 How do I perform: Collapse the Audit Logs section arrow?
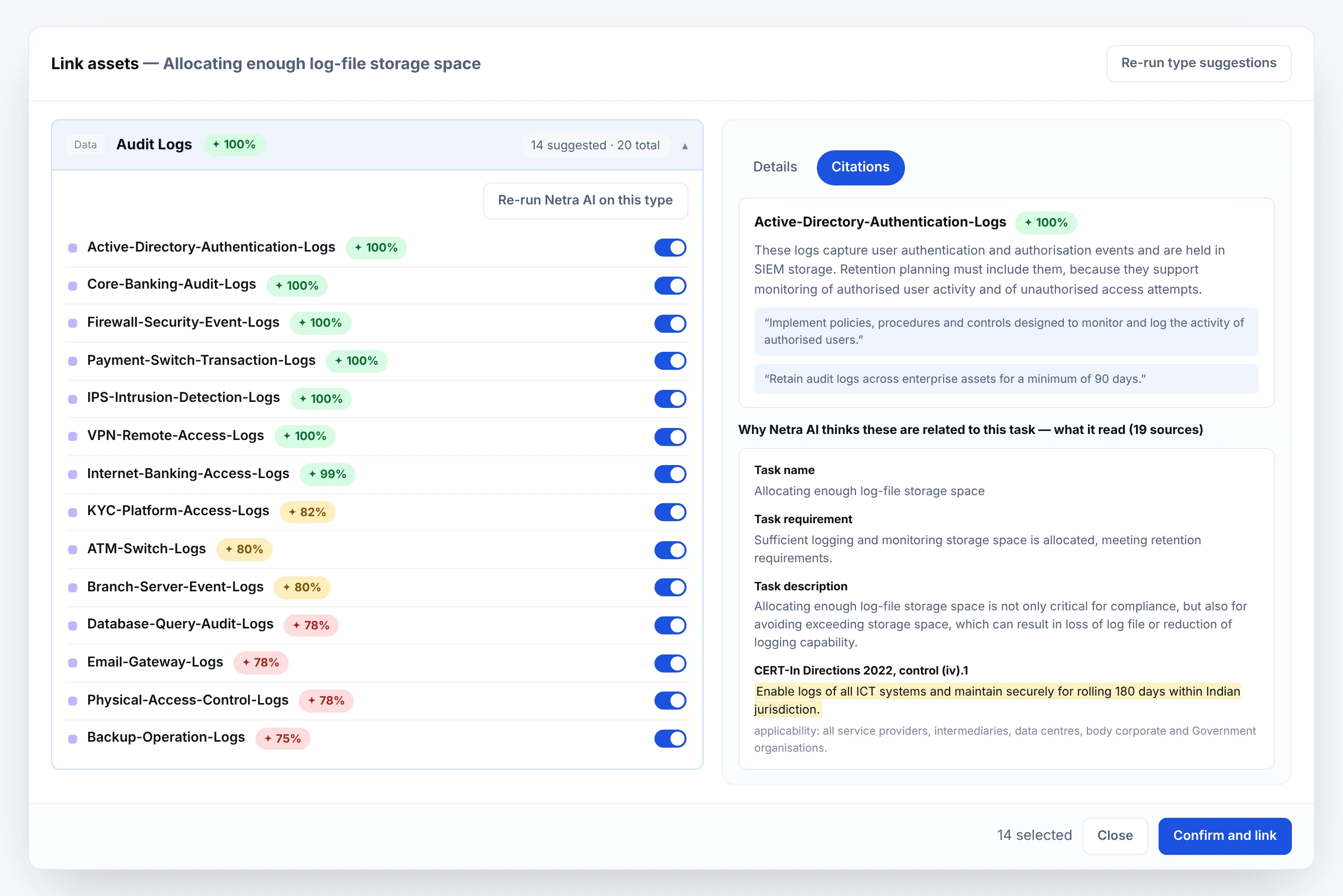(x=685, y=146)
